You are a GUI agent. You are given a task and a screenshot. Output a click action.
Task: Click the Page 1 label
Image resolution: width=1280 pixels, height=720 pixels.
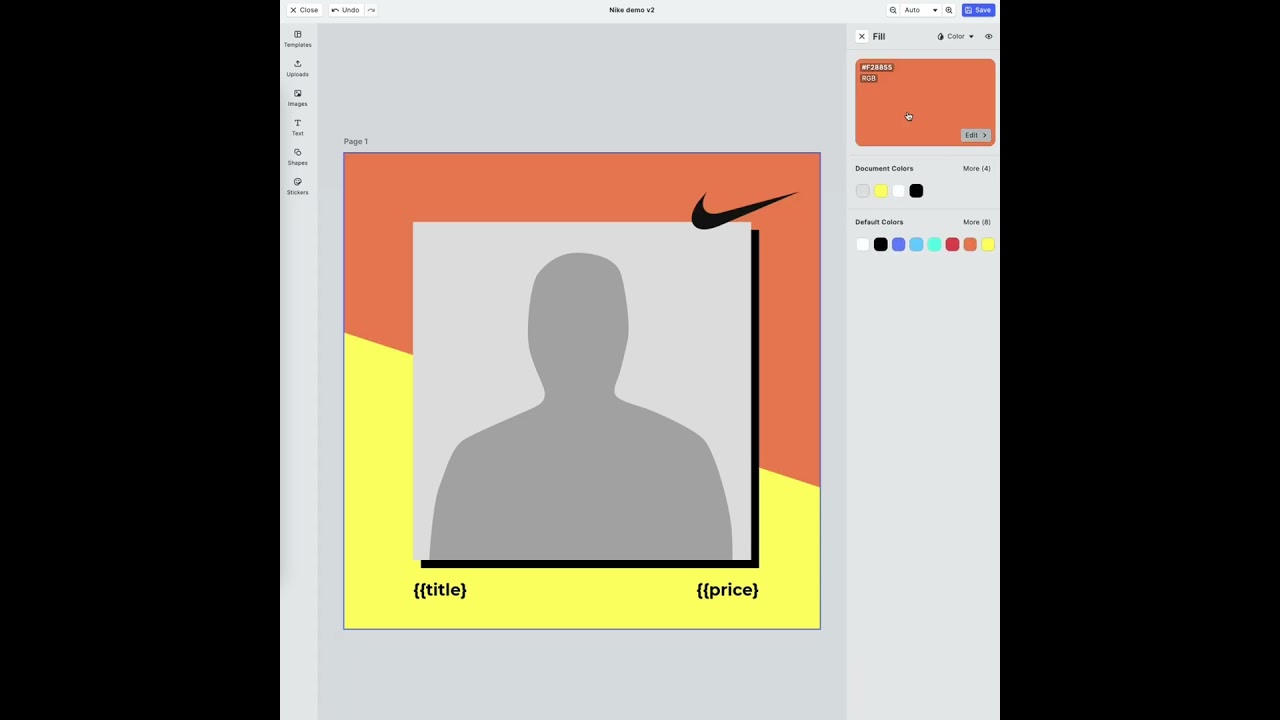point(355,141)
